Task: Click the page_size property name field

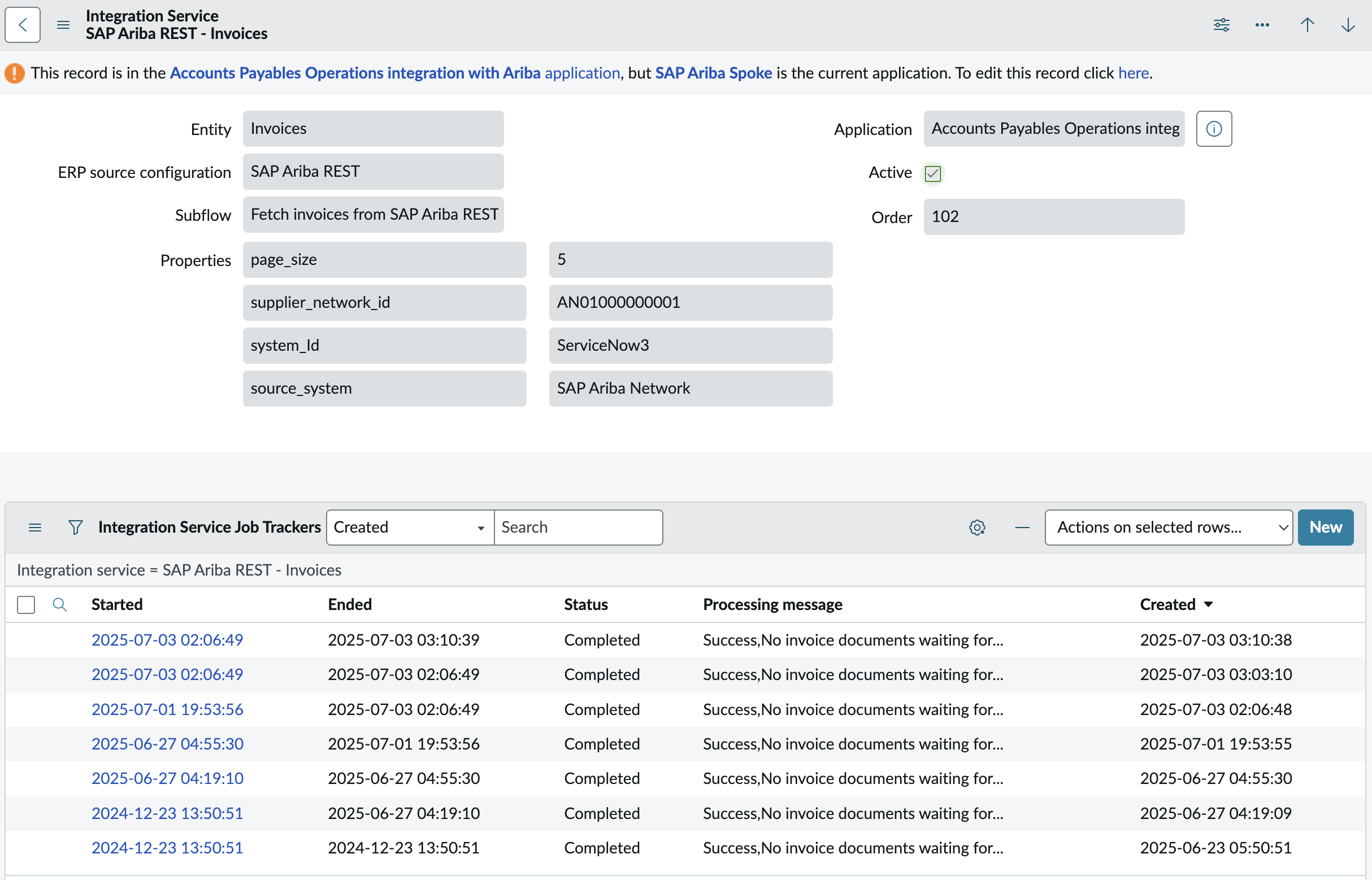Action: coord(384,259)
